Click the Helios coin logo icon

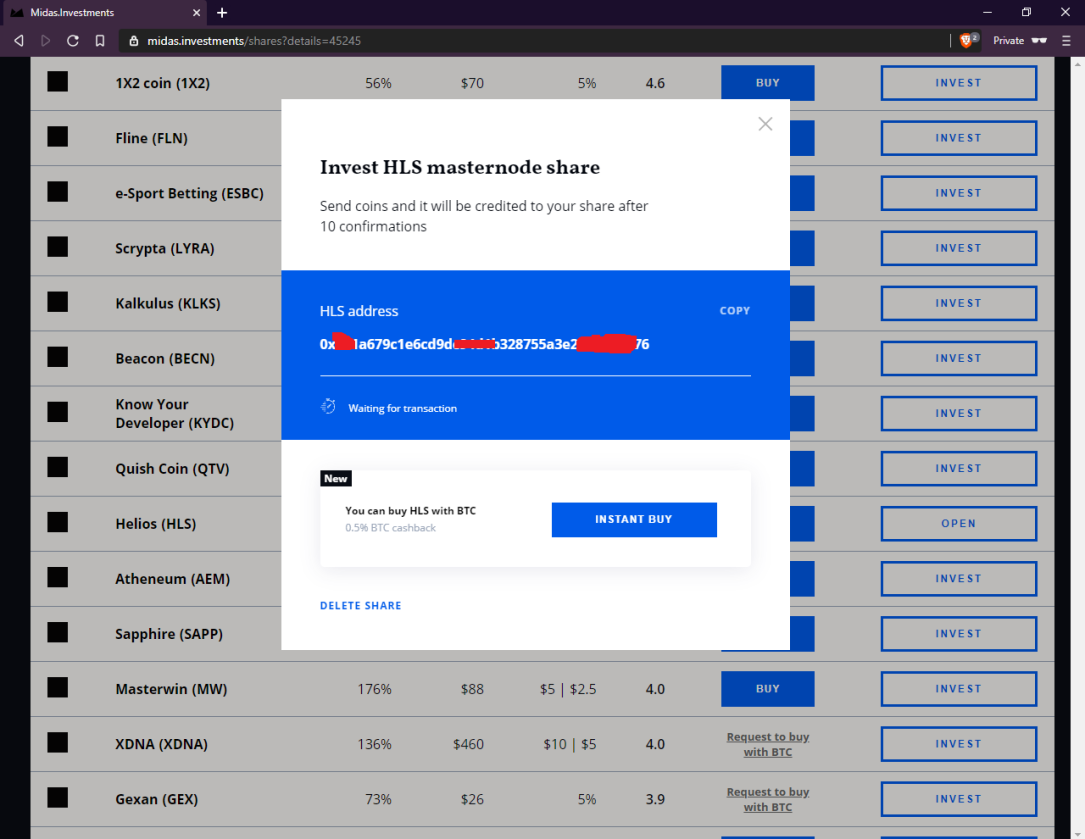pos(57,522)
